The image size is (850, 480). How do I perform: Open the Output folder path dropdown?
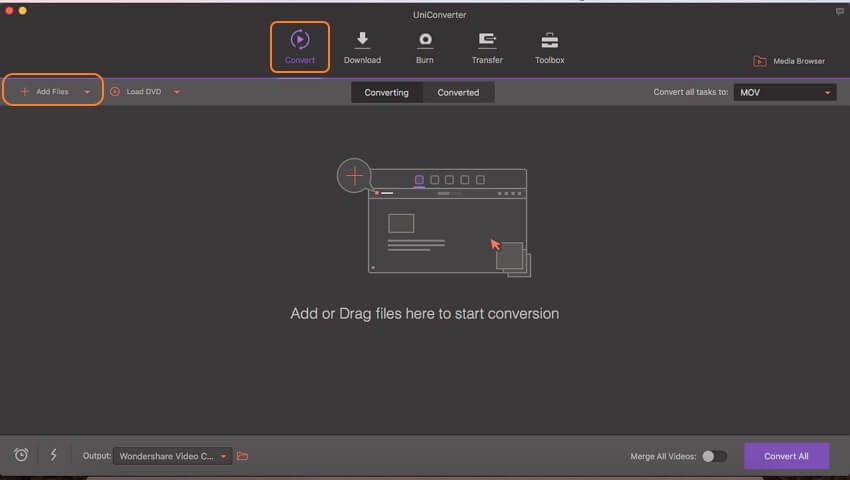pos(172,456)
